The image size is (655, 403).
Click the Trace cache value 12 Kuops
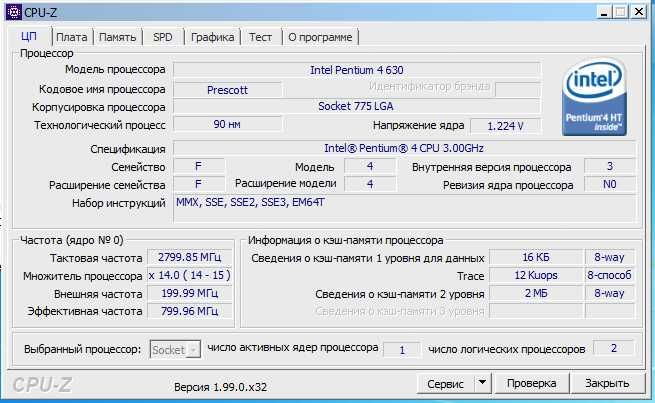coord(536,275)
